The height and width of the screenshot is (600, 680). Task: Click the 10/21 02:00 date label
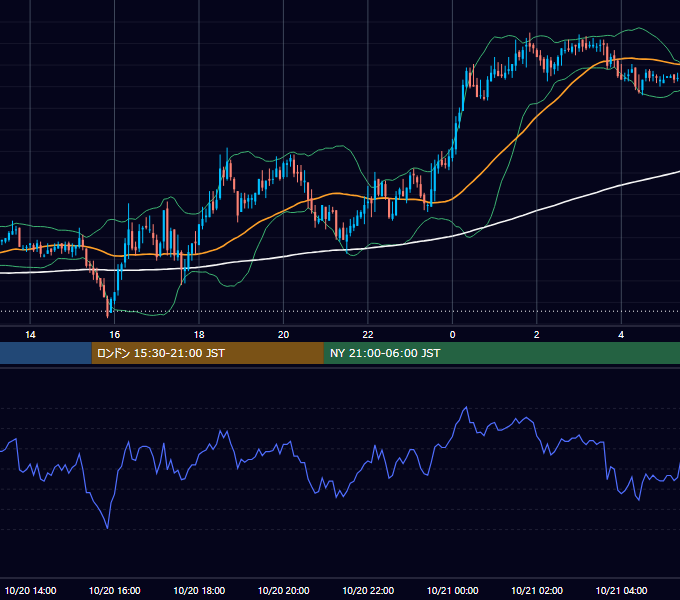click(537, 590)
